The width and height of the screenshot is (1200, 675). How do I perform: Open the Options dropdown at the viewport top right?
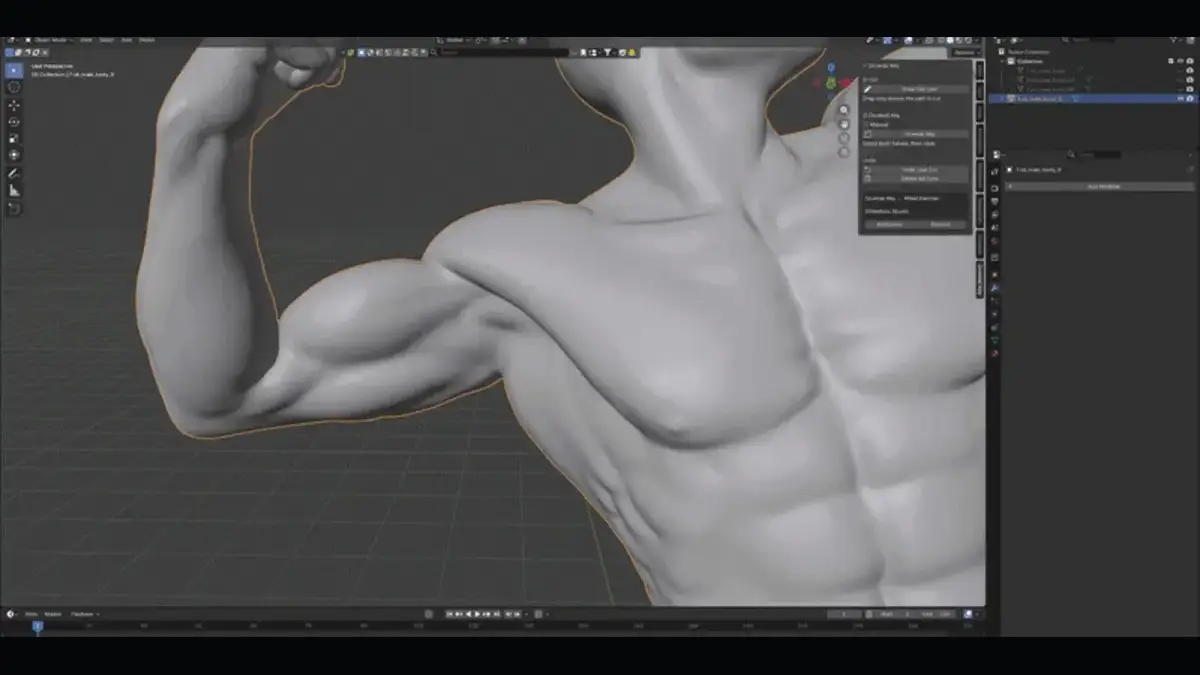965,52
